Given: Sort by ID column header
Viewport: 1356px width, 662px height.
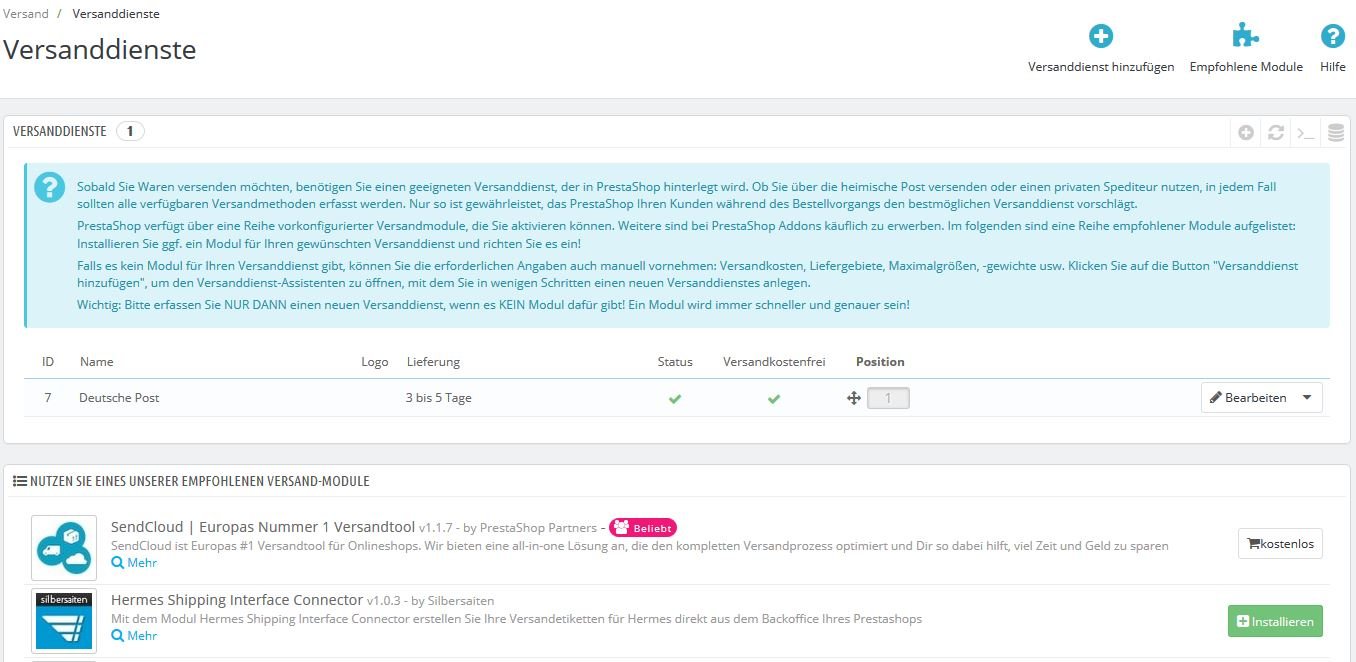Looking at the screenshot, I should pyautogui.click(x=48, y=362).
